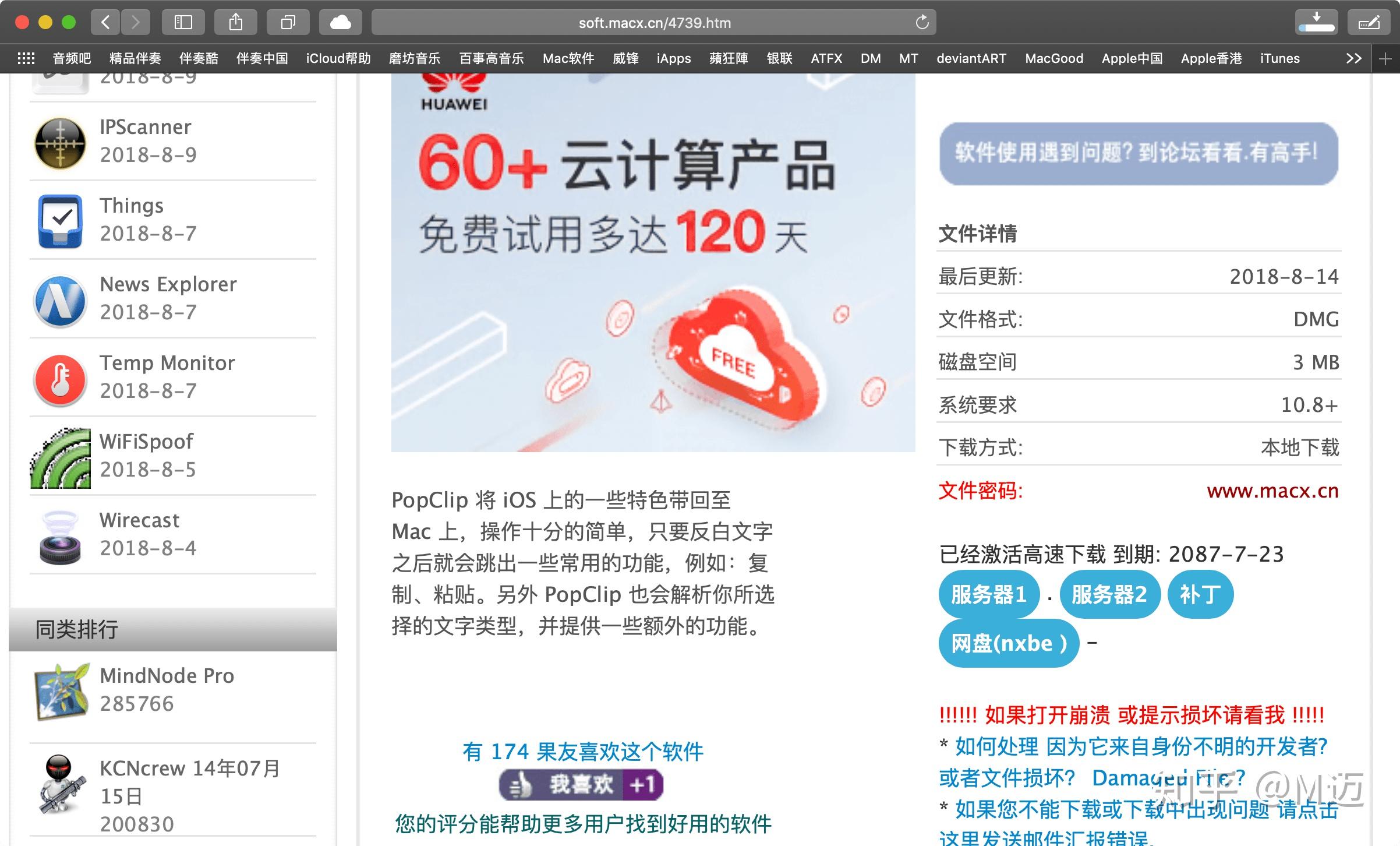The width and height of the screenshot is (1400, 846).
Task: Click the forum help banner 软件使用遇到问题
Action: 1139,153
